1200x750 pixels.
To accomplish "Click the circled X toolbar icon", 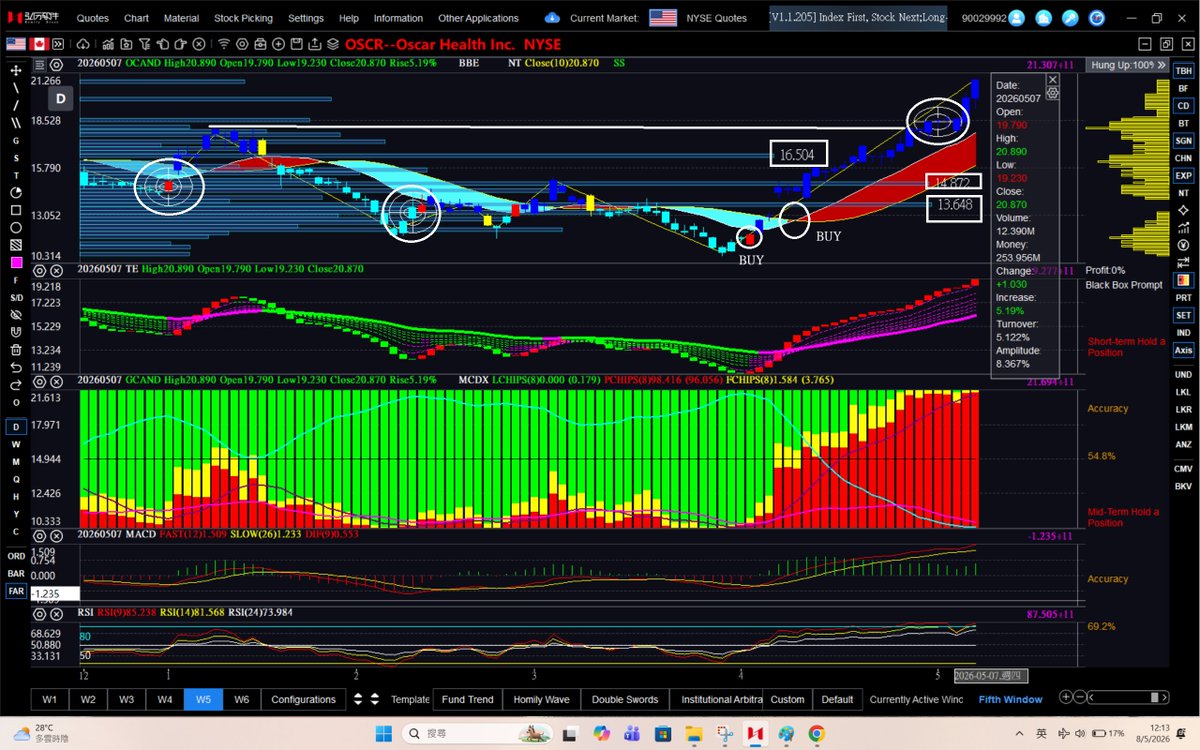I will point(199,44).
